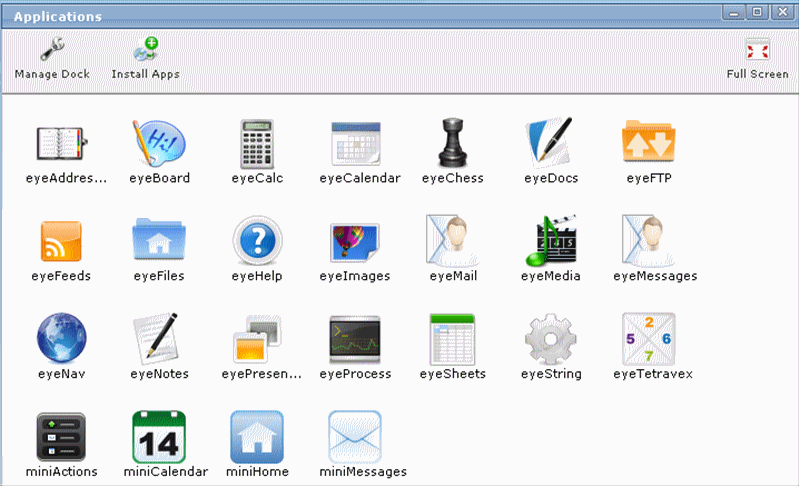Open the eyeNotes notepad
799x486 pixels.
click(157, 339)
